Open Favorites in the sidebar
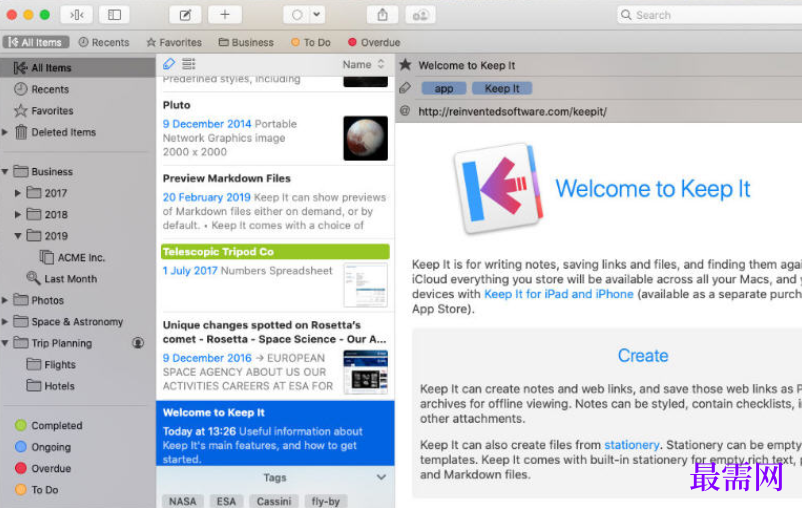 tap(52, 111)
